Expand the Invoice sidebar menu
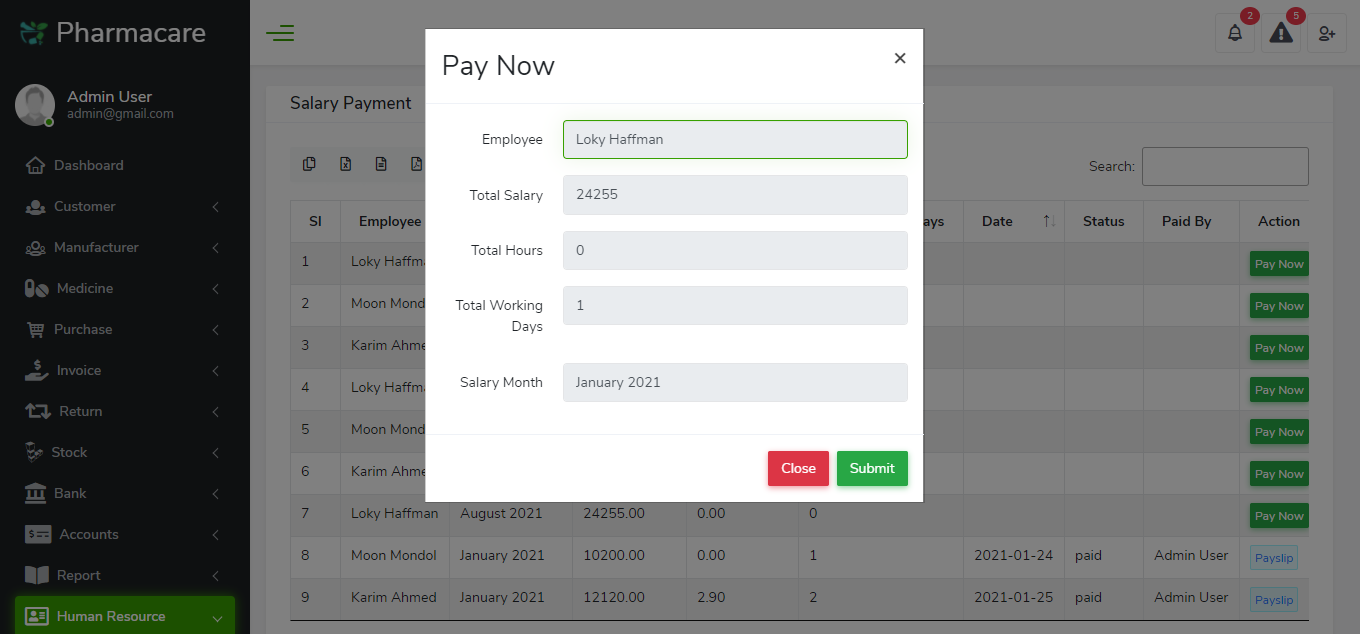The image size is (1360, 634). tap(80, 370)
